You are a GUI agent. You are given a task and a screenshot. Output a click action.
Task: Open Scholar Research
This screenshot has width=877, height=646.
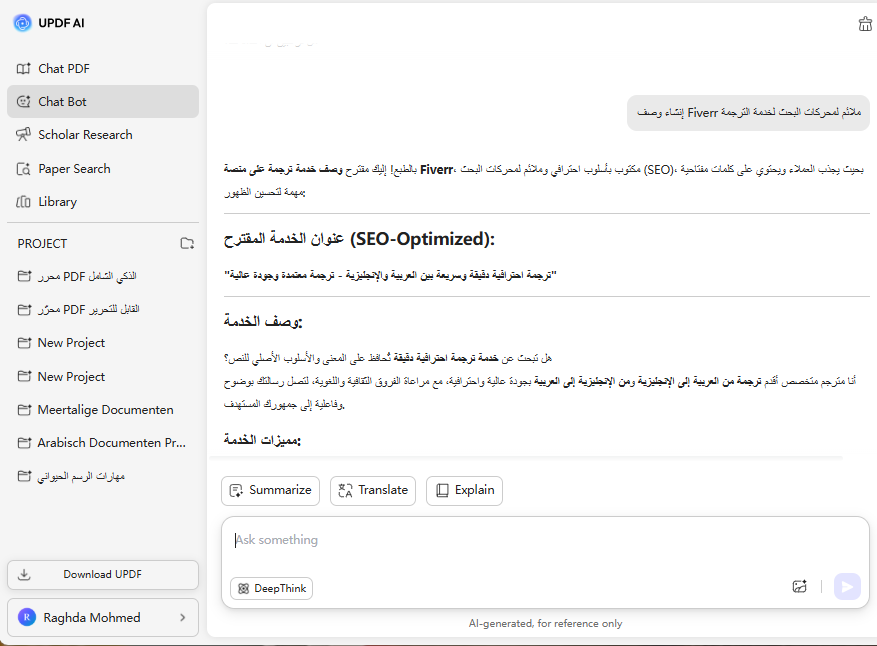coord(103,135)
